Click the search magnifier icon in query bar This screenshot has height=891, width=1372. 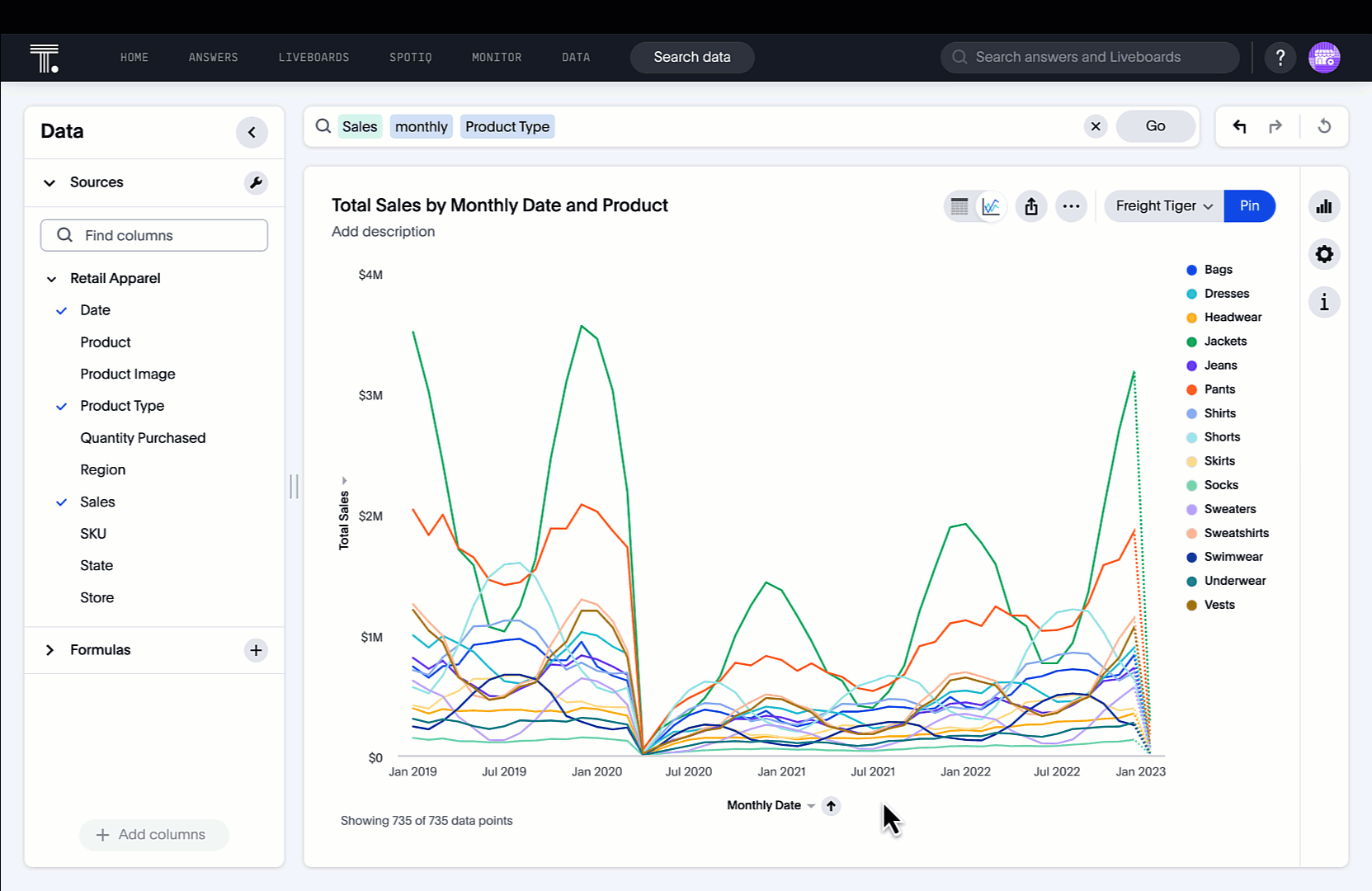323,126
